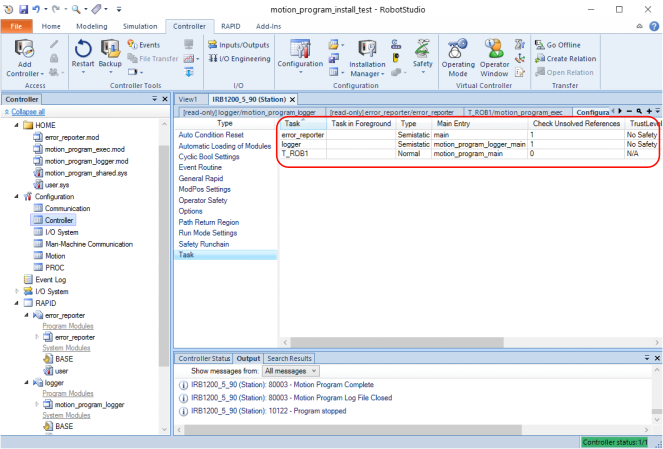The image size is (663, 449).
Task: Collapse the HOME folder node
Action: point(17,125)
